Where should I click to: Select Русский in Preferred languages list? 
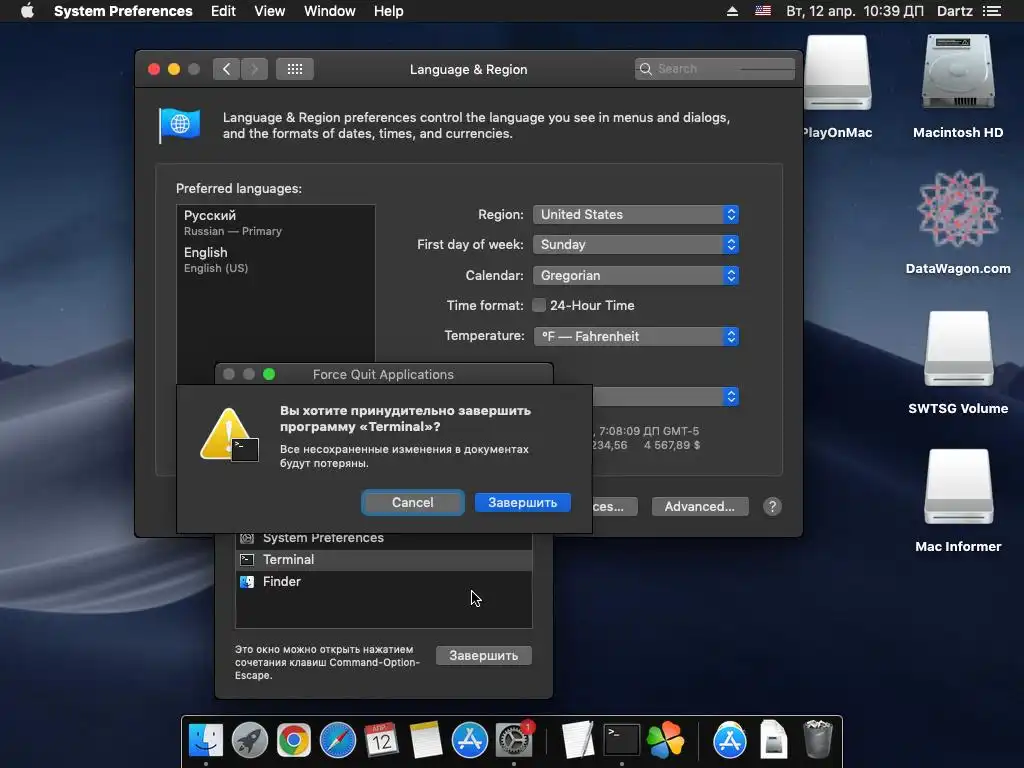point(276,223)
